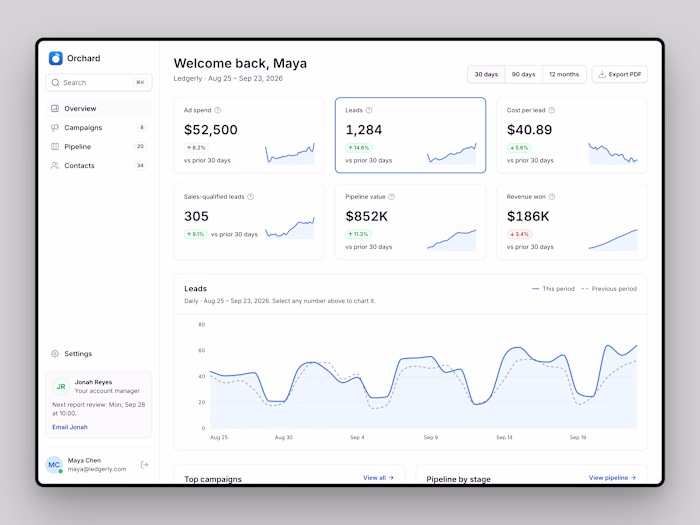Click the $52,500 ad spend value
This screenshot has height=525, width=700.
click(x=211, y=130)
